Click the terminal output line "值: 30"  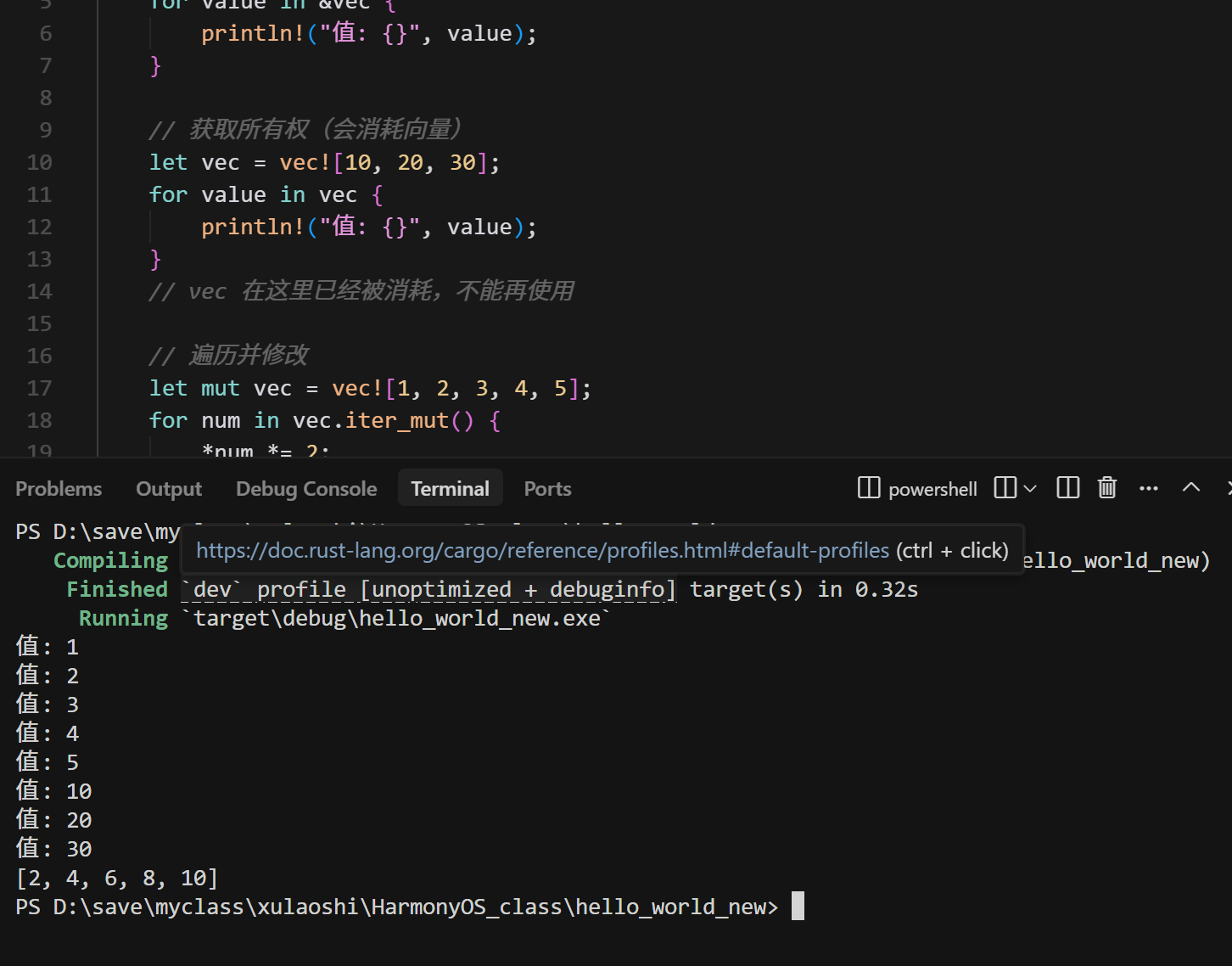pos(53,849)
